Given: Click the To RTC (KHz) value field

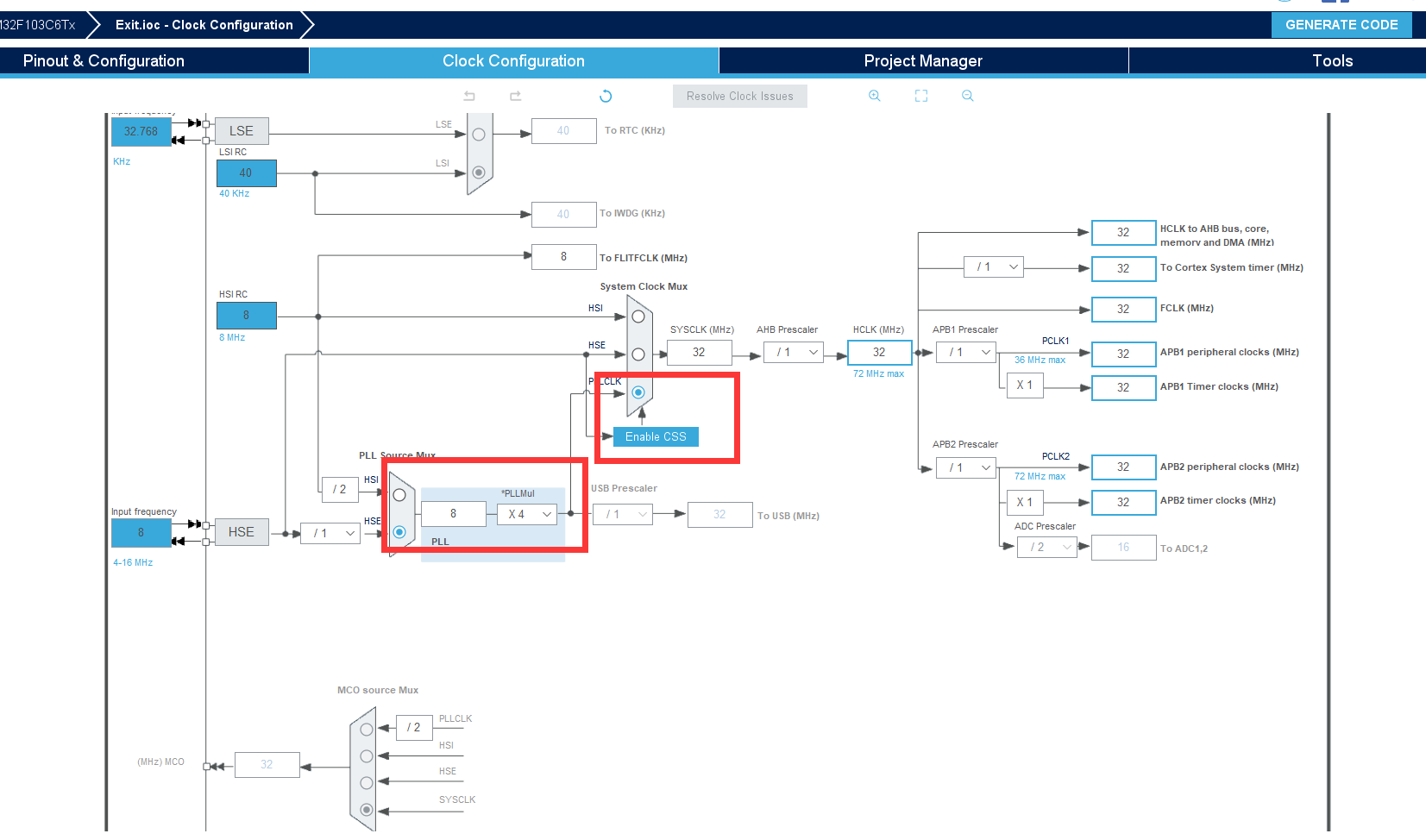Looking at the screenshot, I should [564, 130].
